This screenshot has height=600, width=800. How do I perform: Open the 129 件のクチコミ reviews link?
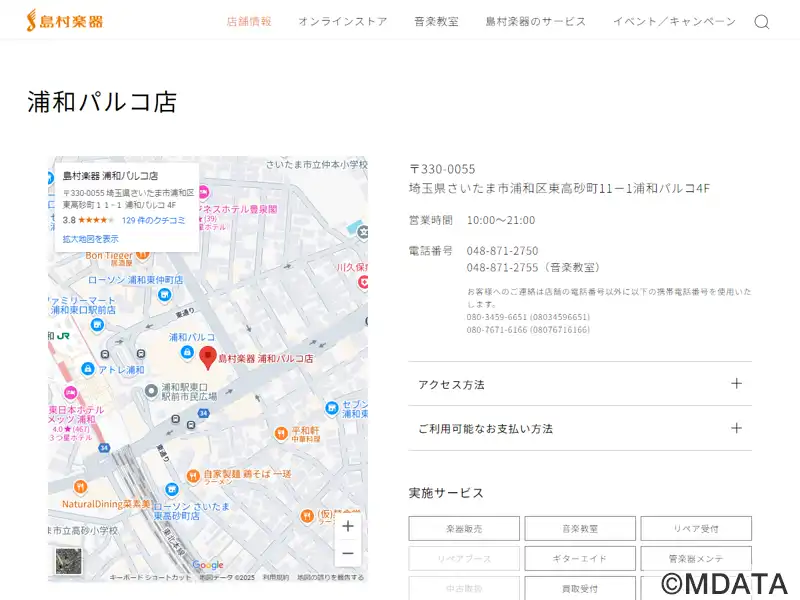tap(154, 220)
